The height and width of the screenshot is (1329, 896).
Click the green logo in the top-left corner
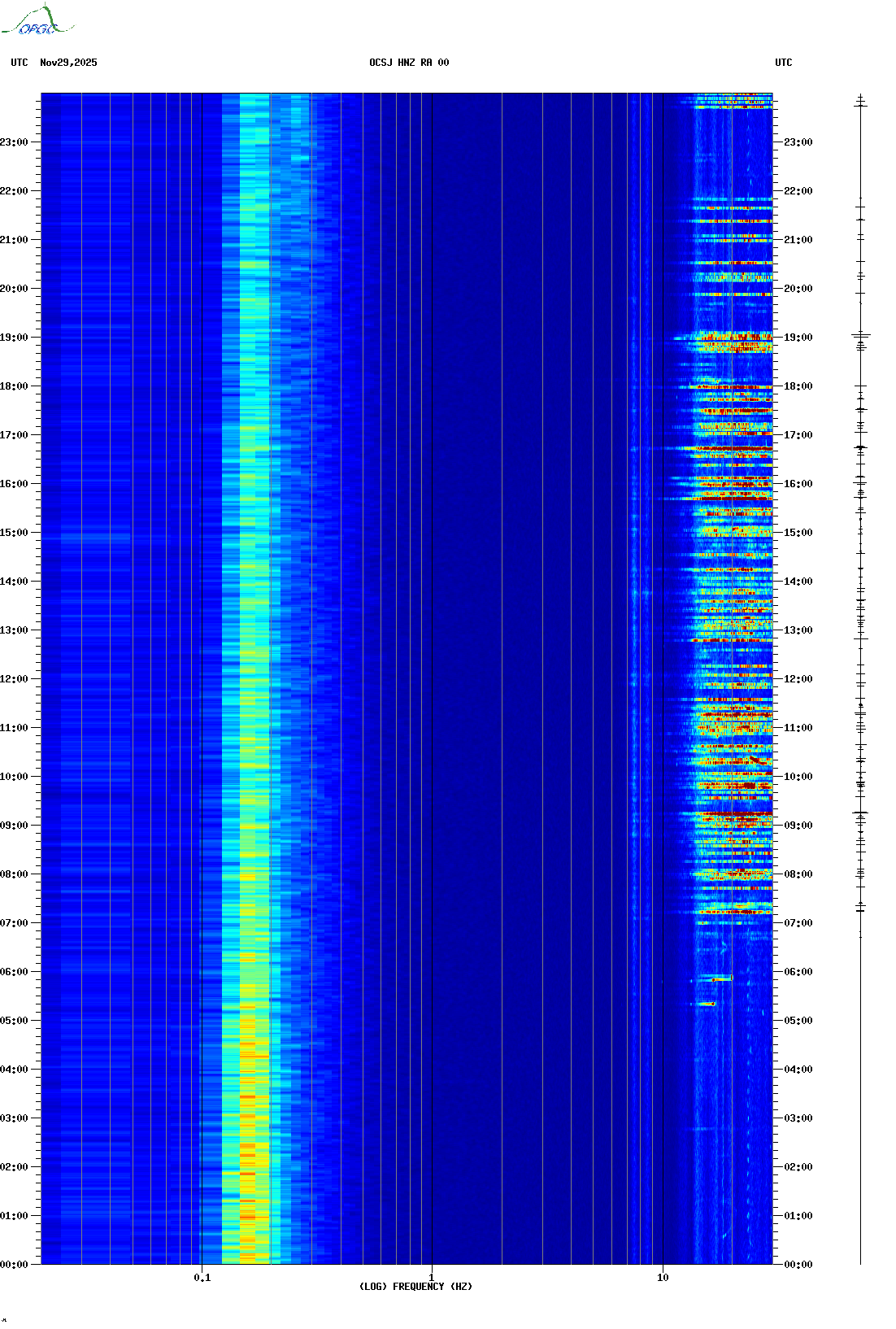click(37, 21)
